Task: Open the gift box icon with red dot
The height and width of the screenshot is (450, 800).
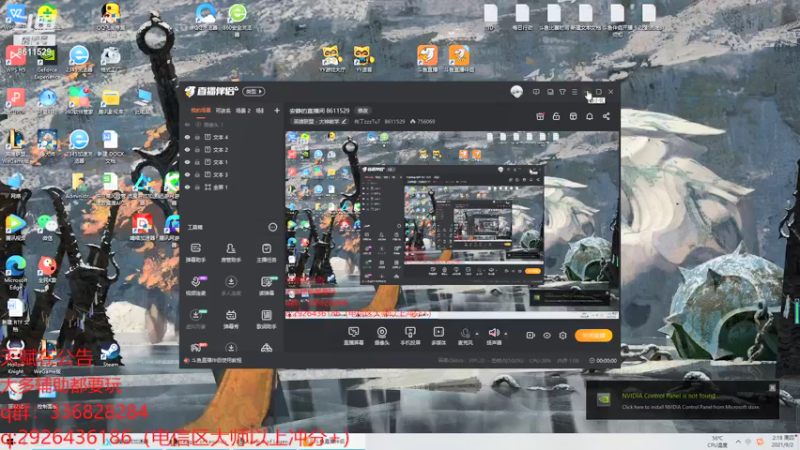Action: pyautogui.click(x=540, y=116)
